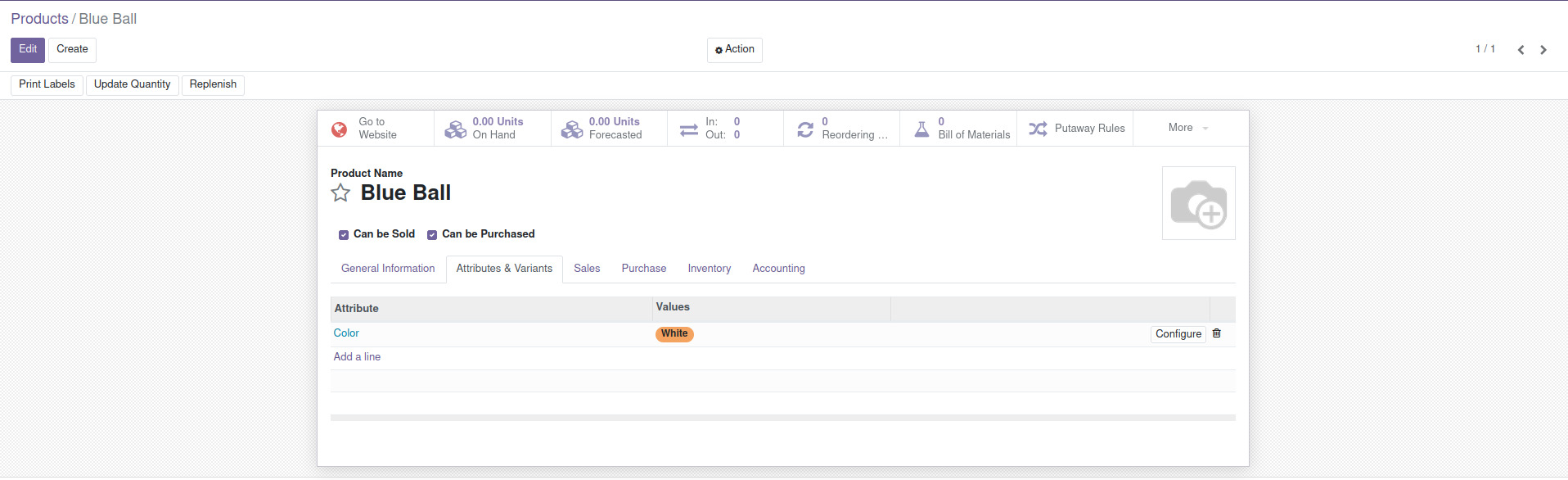Click the Replenish button

tap(213, 84)
